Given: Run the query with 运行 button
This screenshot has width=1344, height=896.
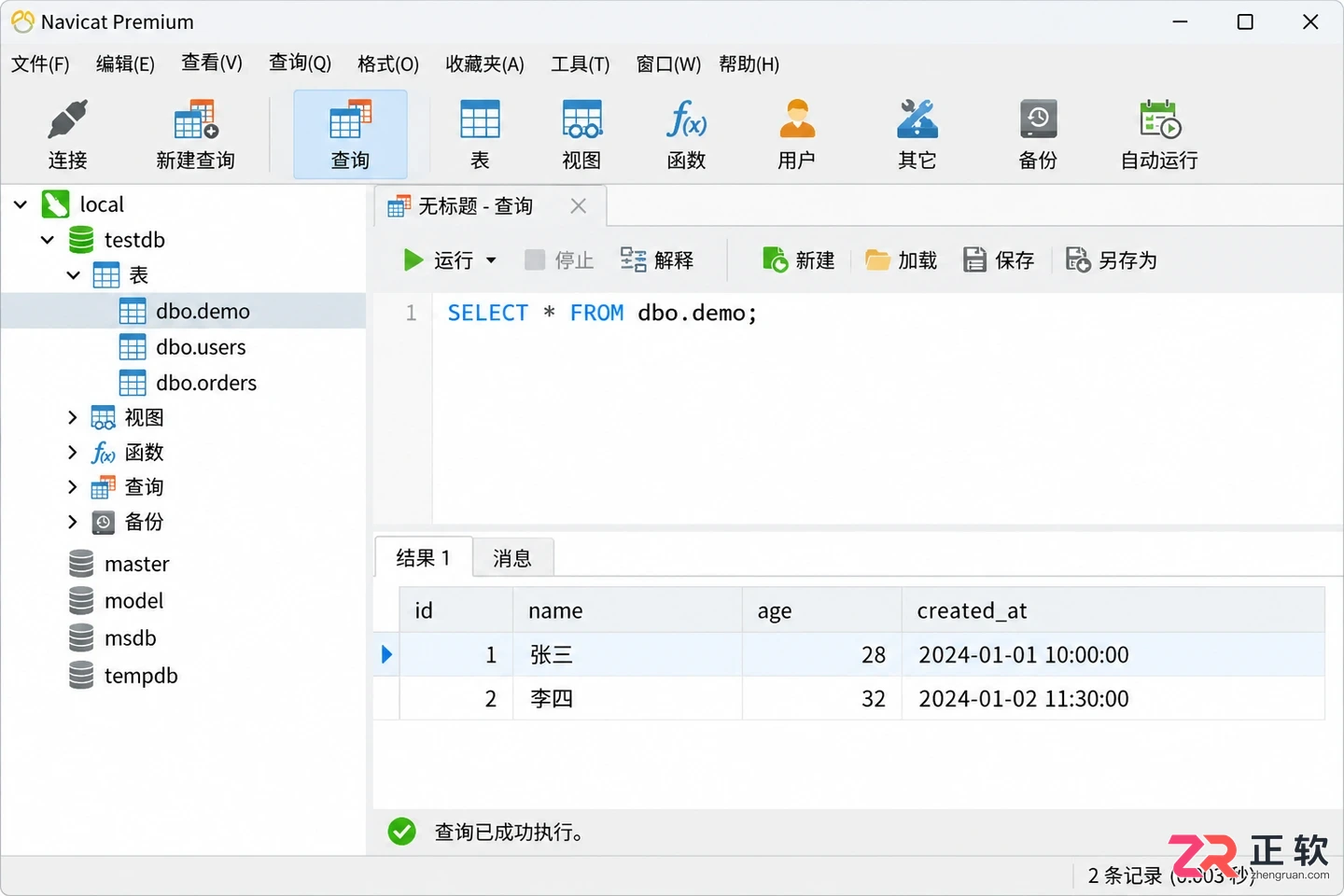Looking at the screenshot, I should pyautogui.click(x=439, y=260).
